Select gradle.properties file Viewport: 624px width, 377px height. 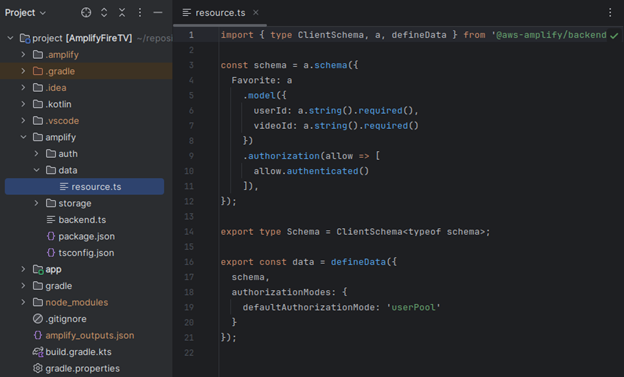click(82, 369)
